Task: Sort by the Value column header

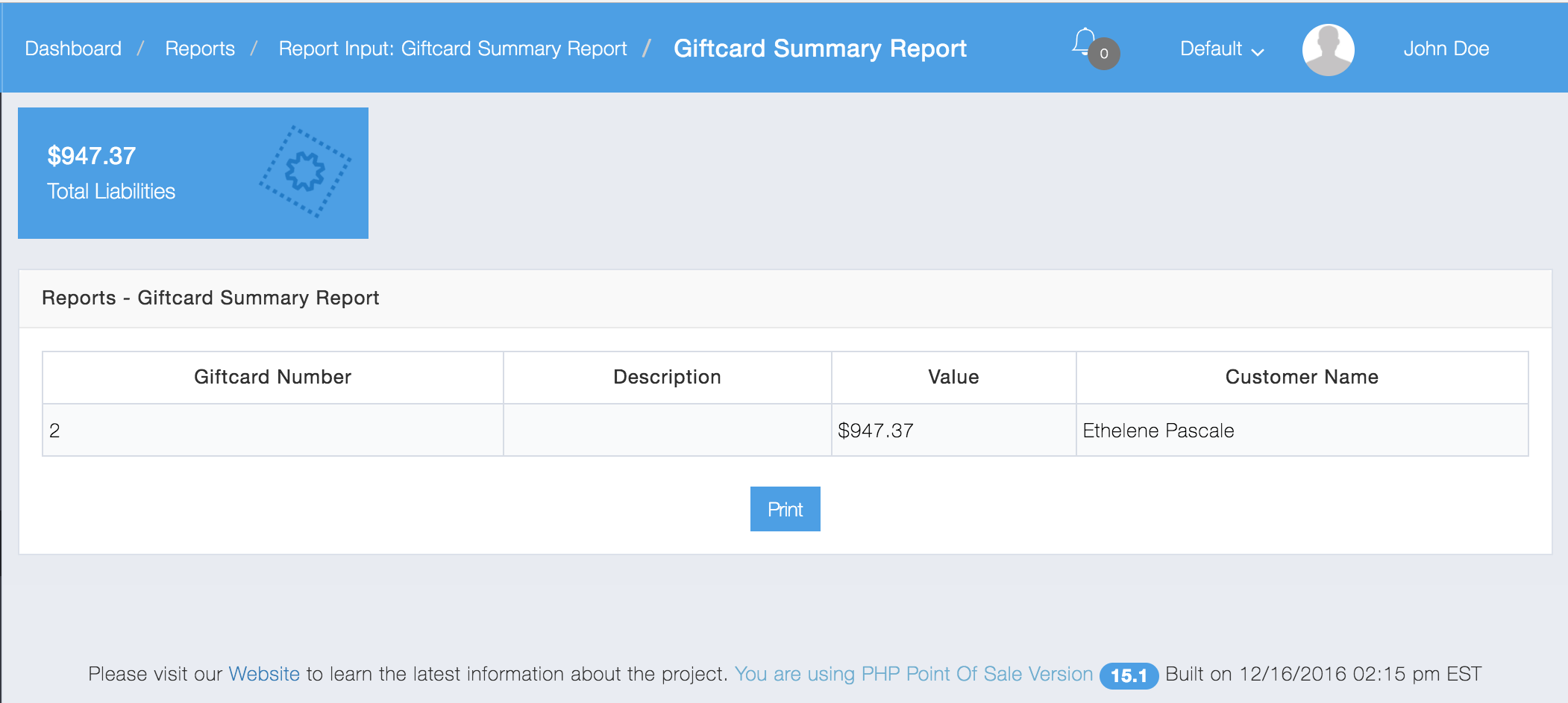Action: [x=953, y=377]
